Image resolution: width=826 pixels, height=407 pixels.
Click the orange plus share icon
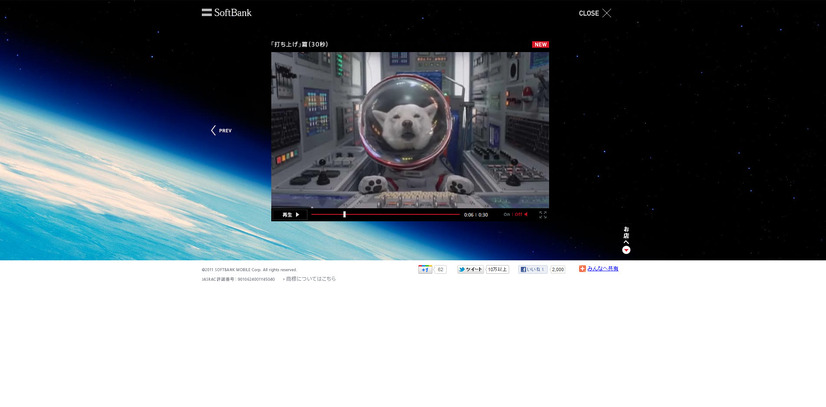click(582, 268)
